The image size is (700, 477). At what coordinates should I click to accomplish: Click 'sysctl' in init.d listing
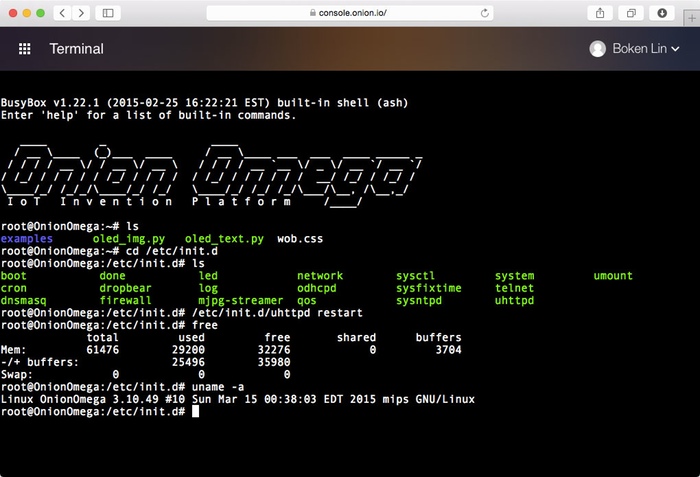point(416,276)
